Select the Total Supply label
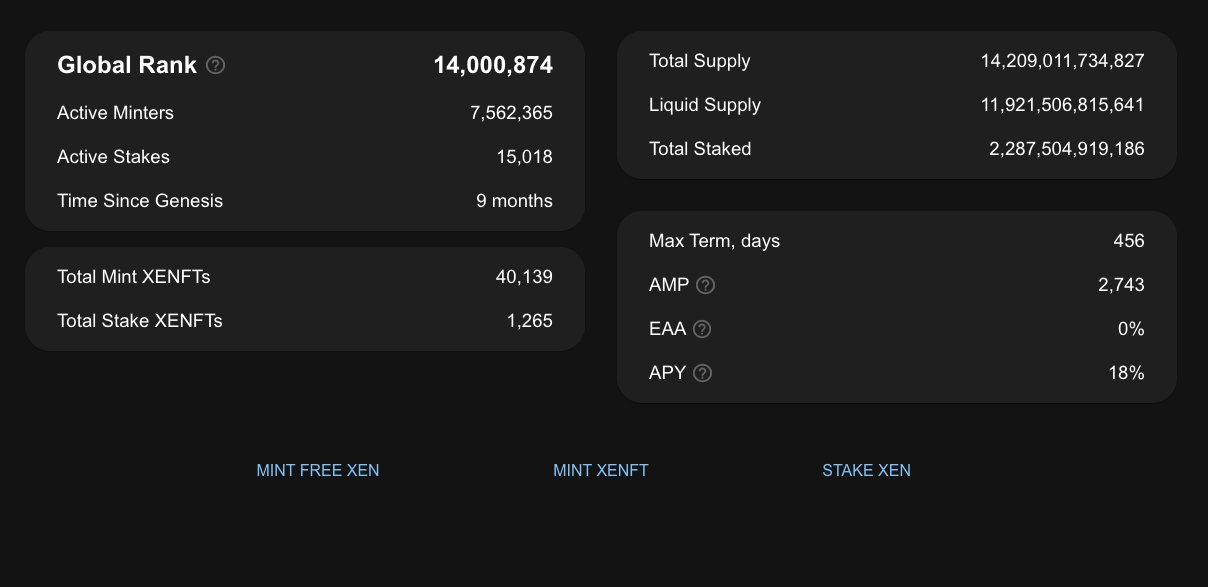 tap(700, 61)
